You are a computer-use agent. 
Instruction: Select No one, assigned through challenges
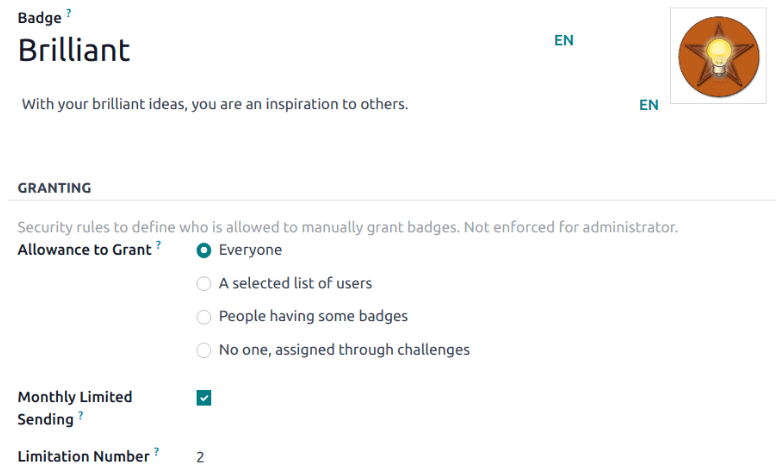coord(204,350)
